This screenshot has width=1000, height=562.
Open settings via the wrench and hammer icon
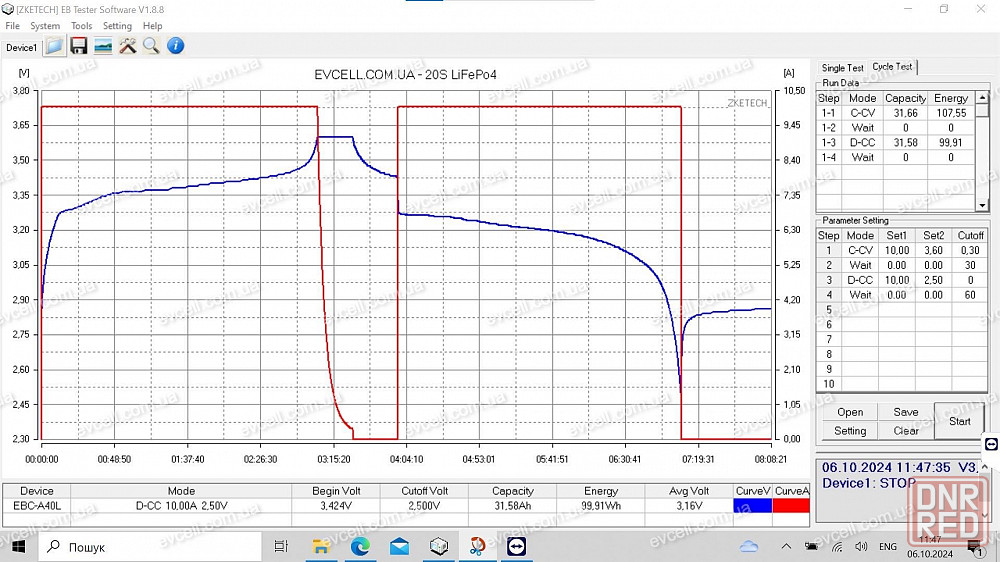click(x=128, y=46)
